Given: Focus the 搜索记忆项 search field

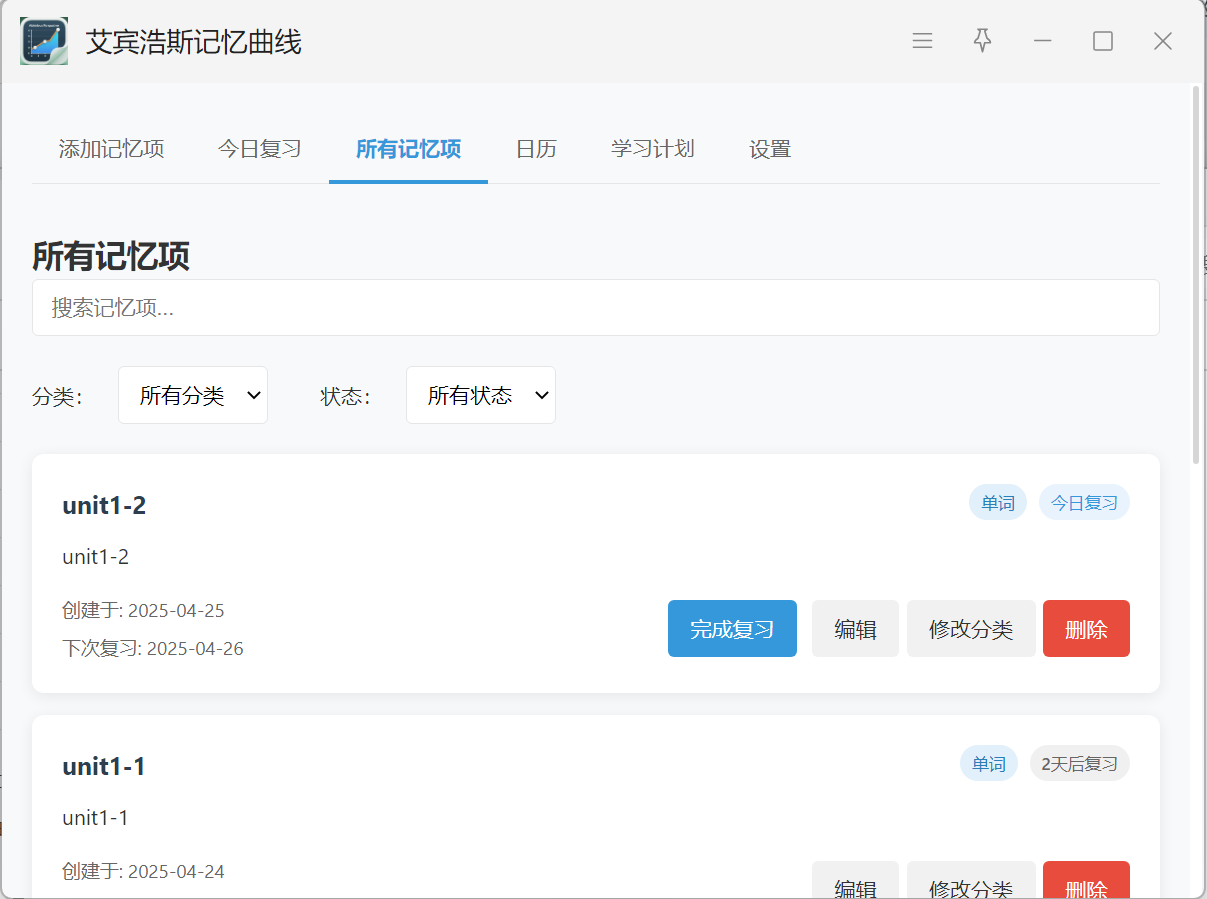Looking at the screenshot, I should [x=596, y=307].
